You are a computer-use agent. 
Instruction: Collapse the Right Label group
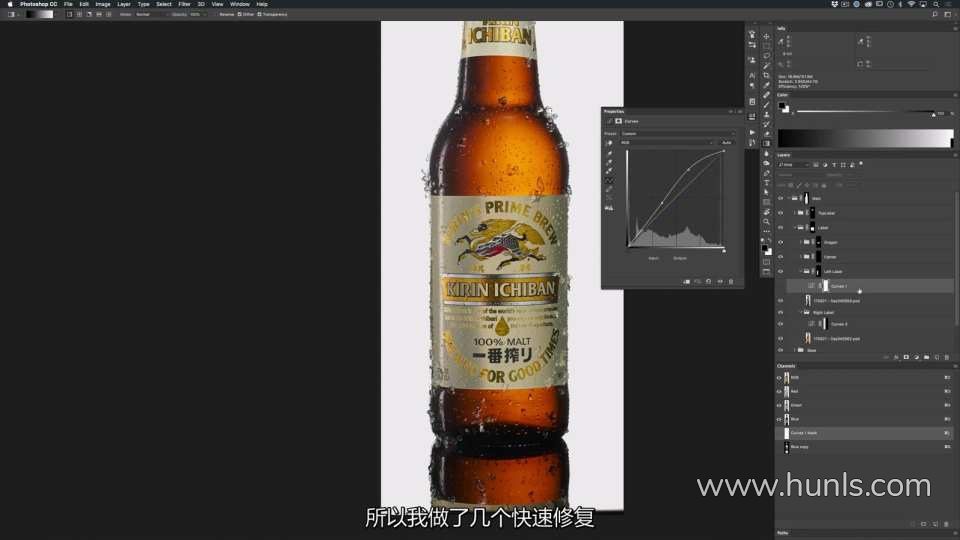[801, 312]
